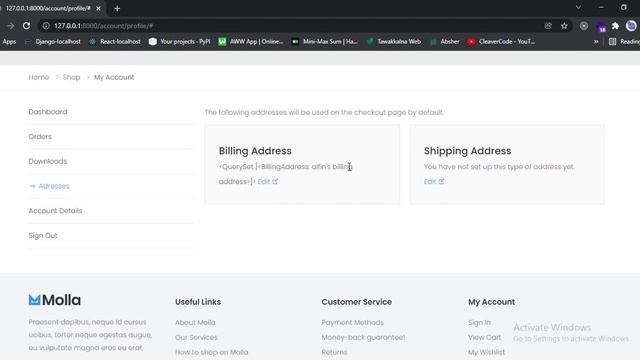640x360 pixels.
Task: Close the current profile tab
Action: click(x=98, y=8)
